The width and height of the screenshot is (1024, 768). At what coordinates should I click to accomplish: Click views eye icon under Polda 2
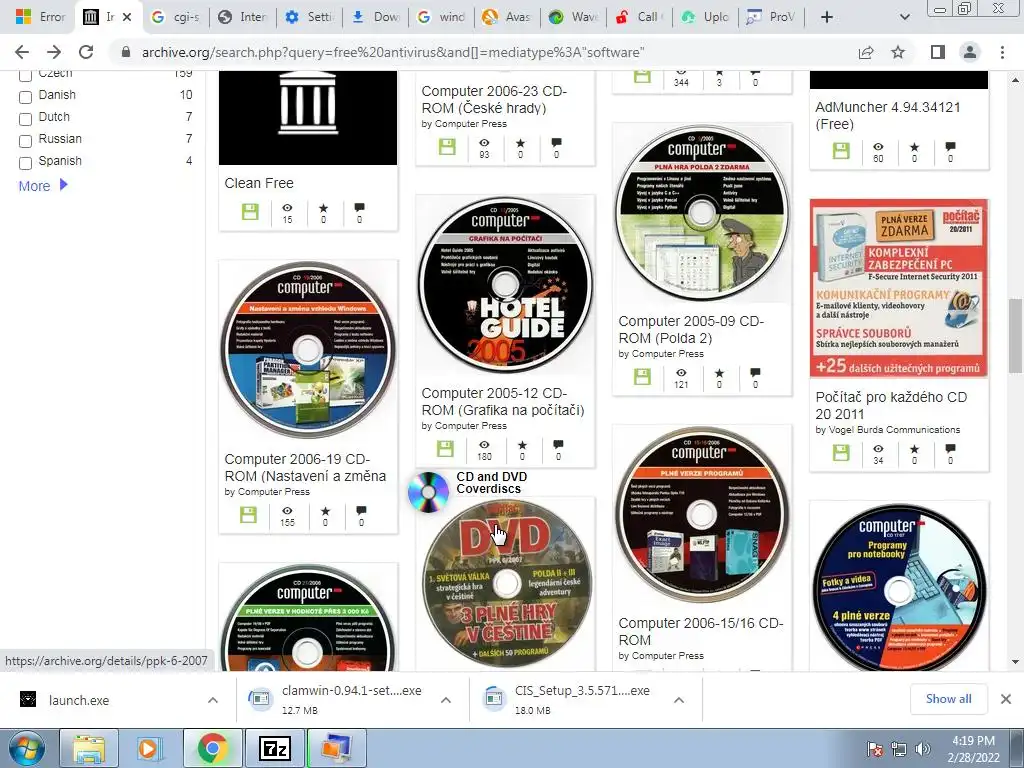click(681, 372)
